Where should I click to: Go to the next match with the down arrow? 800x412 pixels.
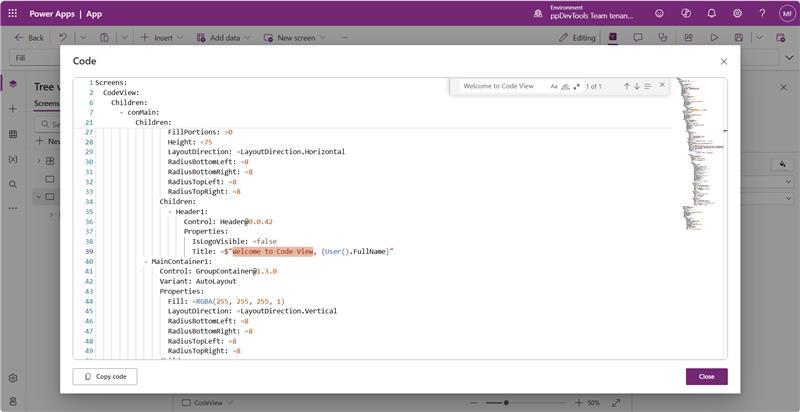pyautogui.click(x=637, y=86)
